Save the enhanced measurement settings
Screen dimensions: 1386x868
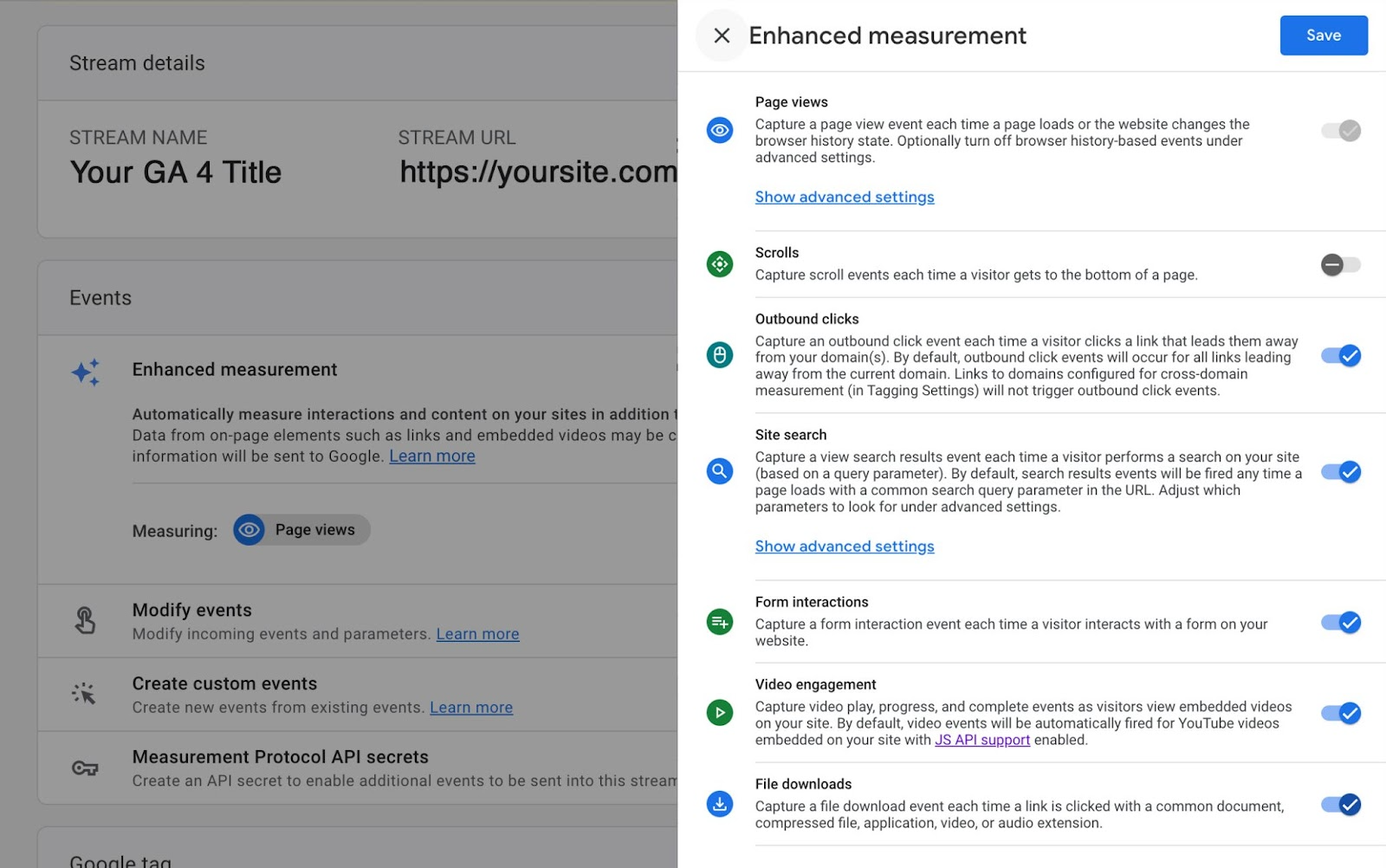(x=1323, y=36)
